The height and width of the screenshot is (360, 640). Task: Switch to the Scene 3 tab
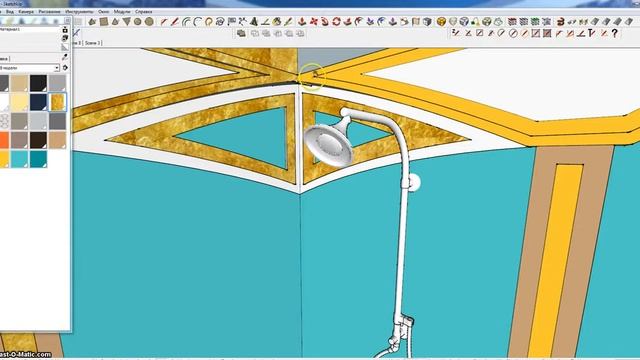[93, 43]
